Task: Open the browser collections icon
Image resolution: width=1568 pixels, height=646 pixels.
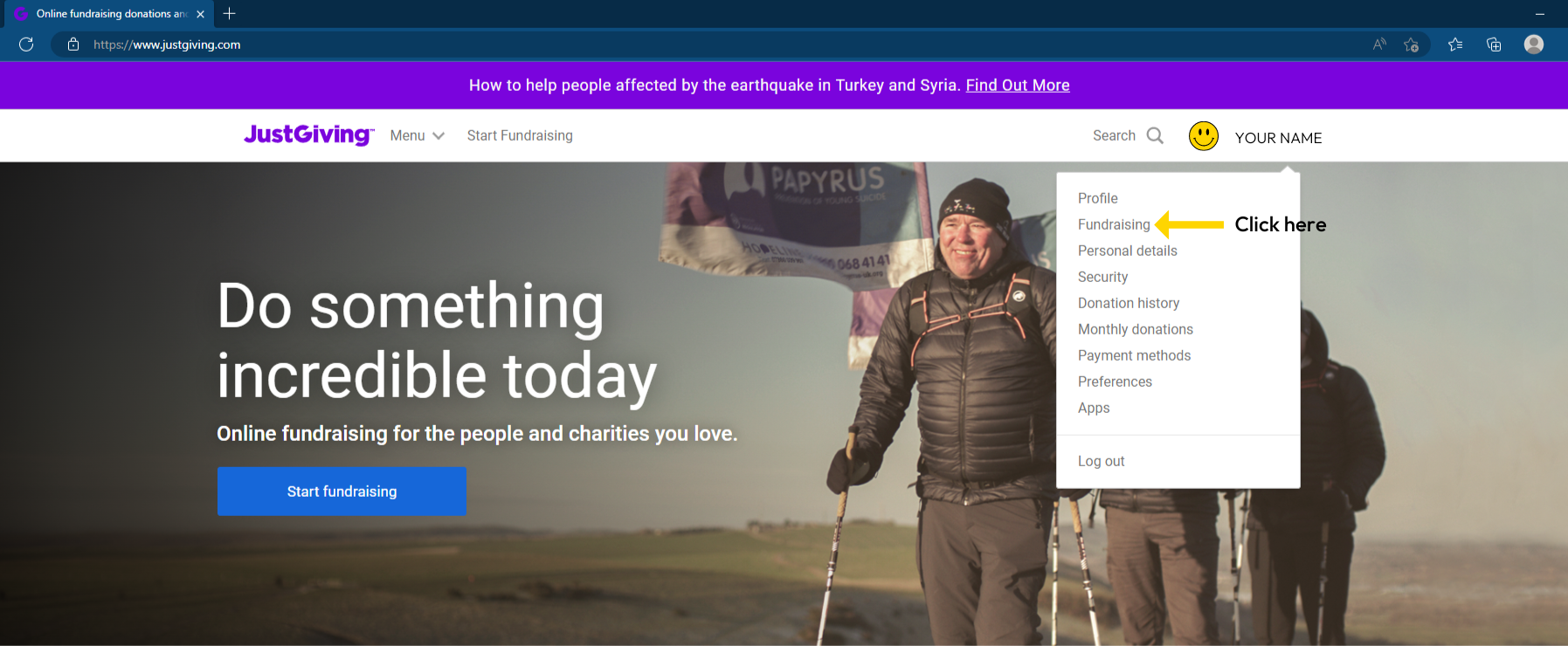Action: click(1494, 45)
